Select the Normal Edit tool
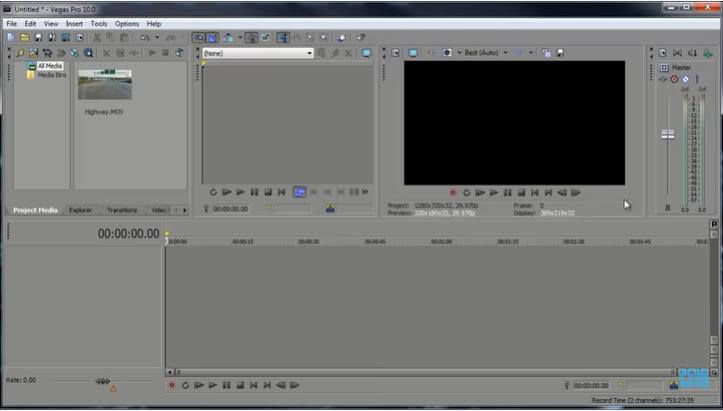Image resolution: width=723 pixels, height=411 pixels. 283,38
